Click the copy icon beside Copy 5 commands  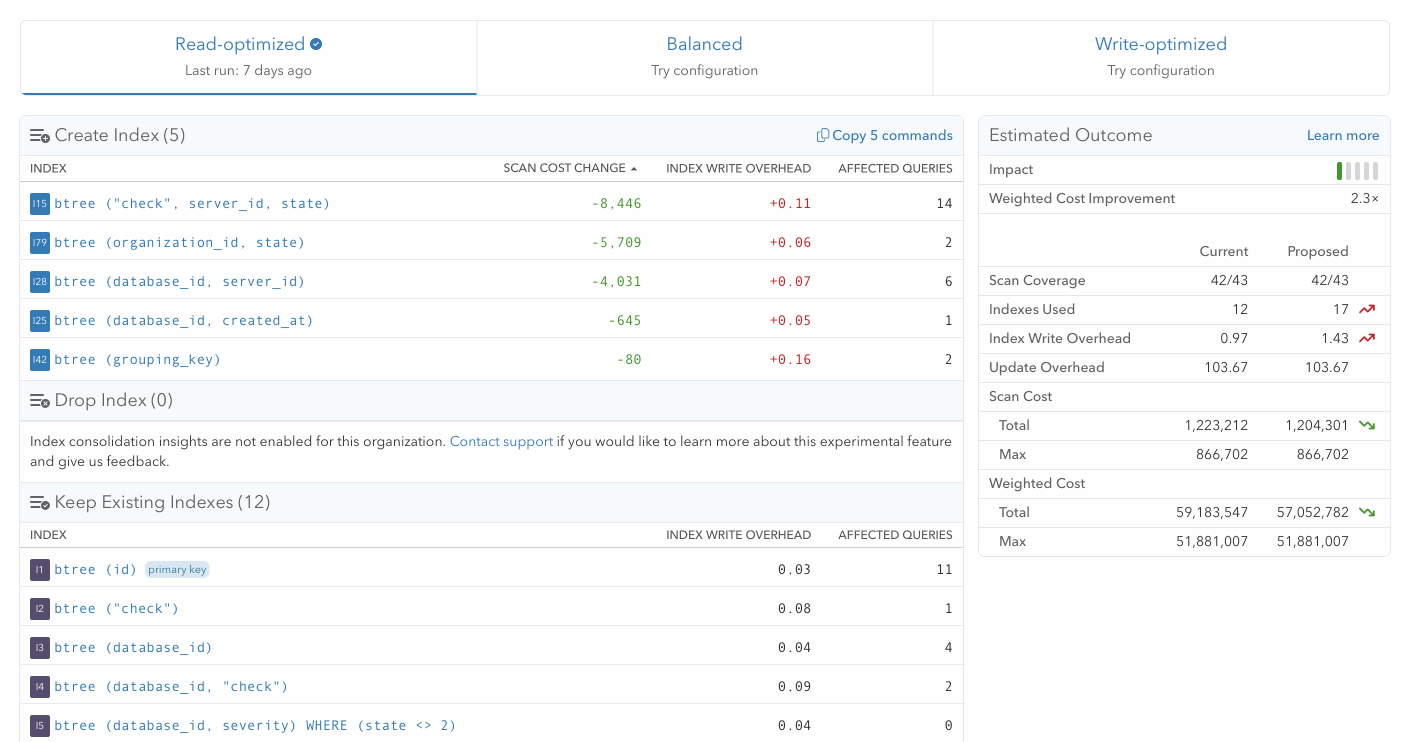coord(823,135)
